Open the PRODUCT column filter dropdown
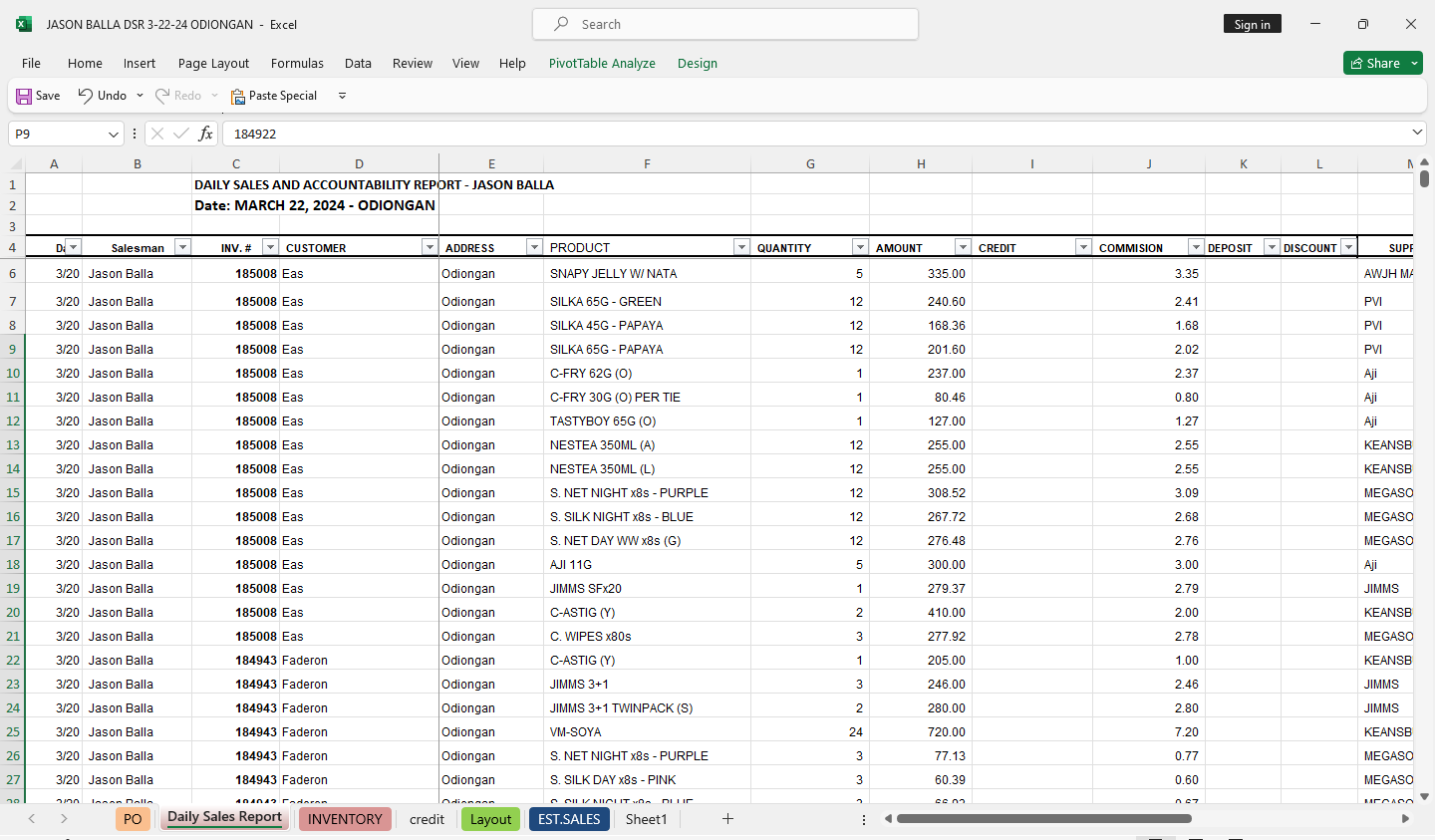The height and width of the screenshot is (840, 1435). 741,247
